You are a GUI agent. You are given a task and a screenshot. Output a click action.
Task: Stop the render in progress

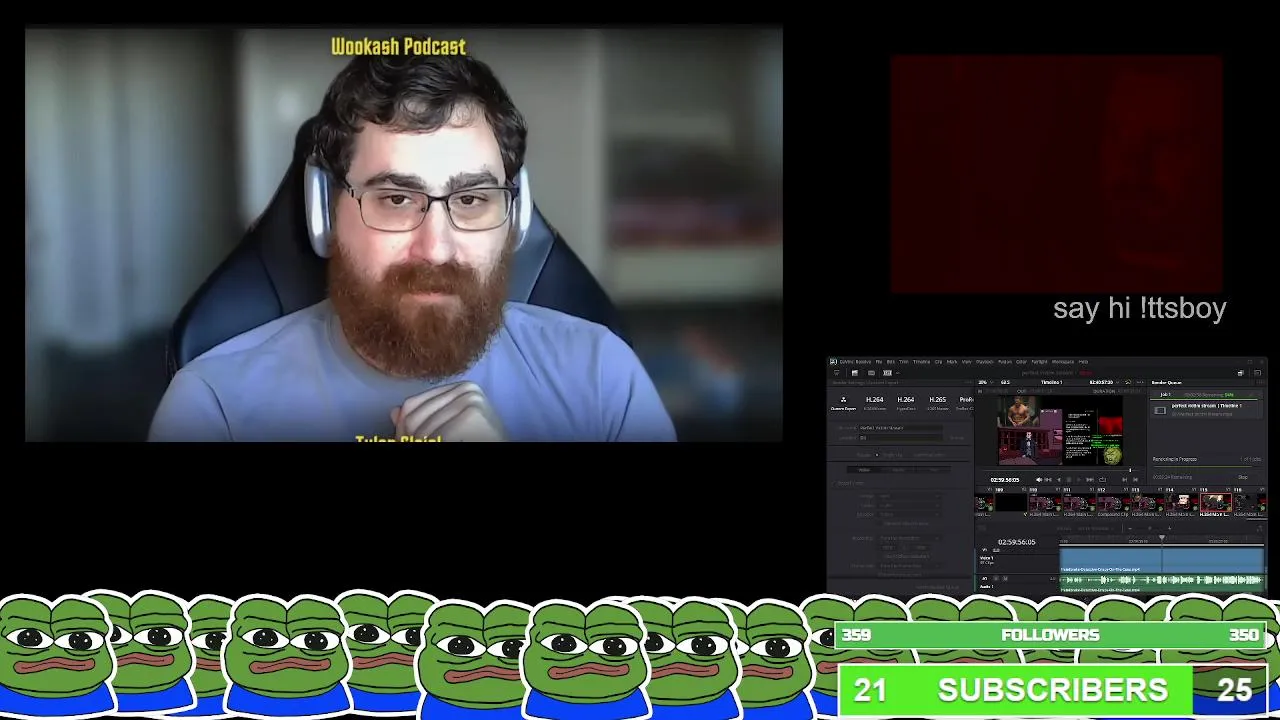(1243, 477)
